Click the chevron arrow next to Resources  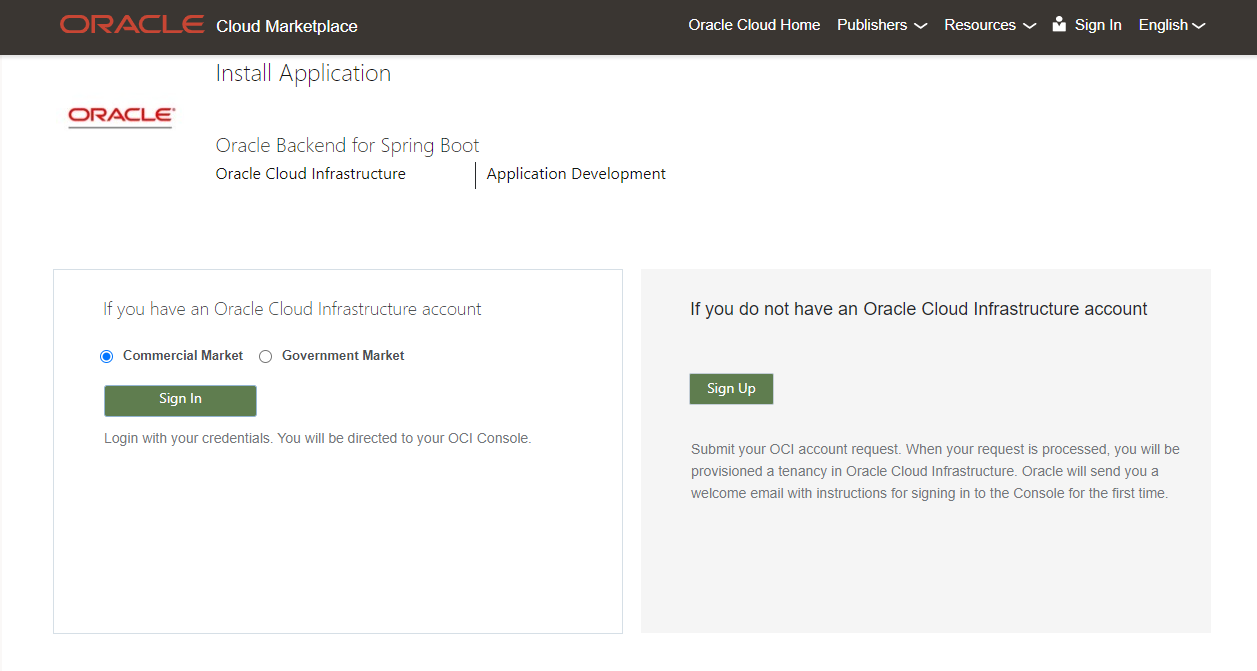[x=1029, y=26]
